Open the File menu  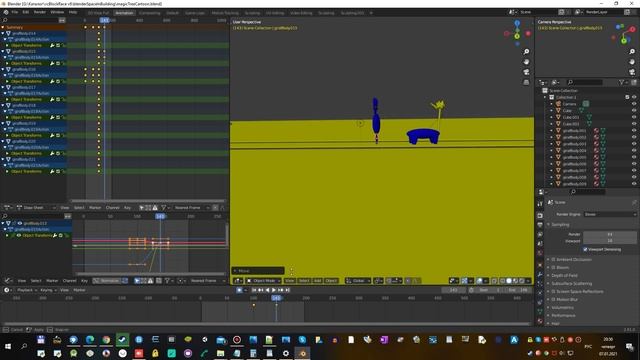pos(15,12)
